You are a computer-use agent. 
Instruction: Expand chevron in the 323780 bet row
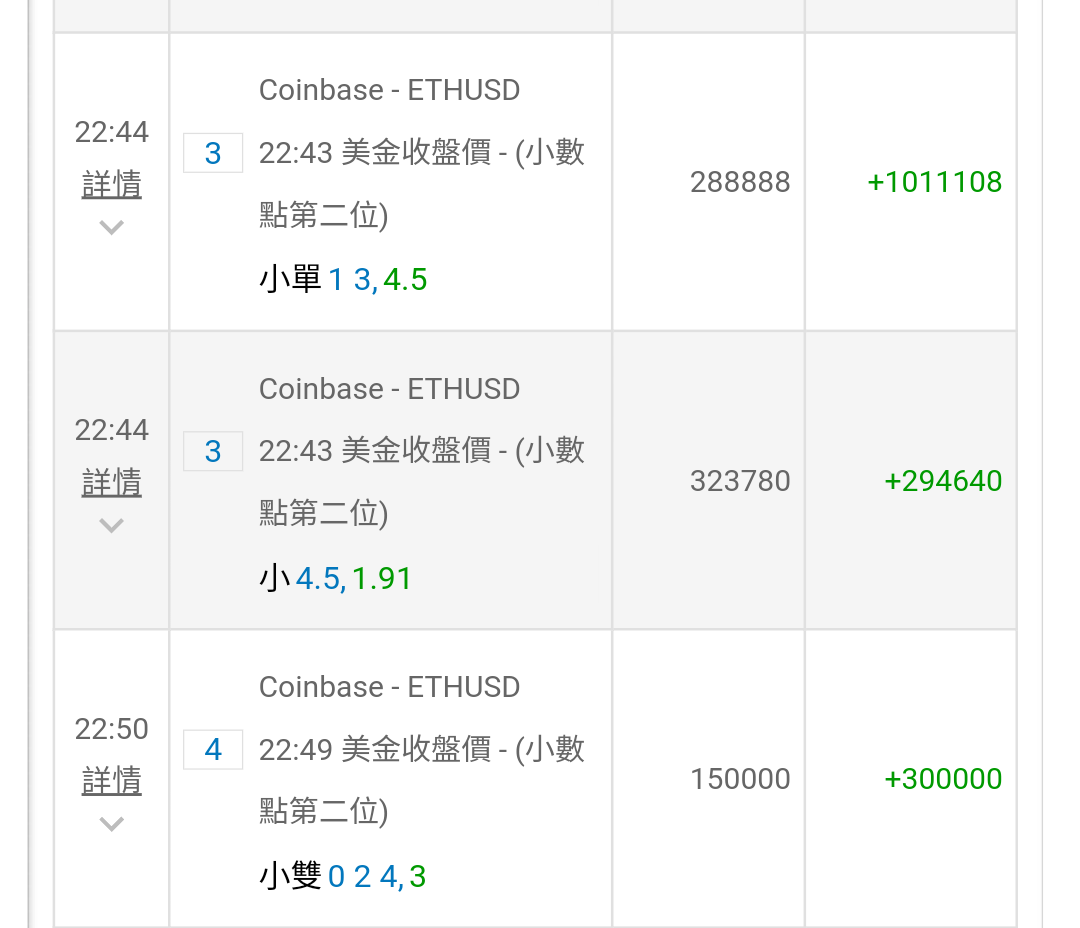pyautogui.click(x=112, y=525)
